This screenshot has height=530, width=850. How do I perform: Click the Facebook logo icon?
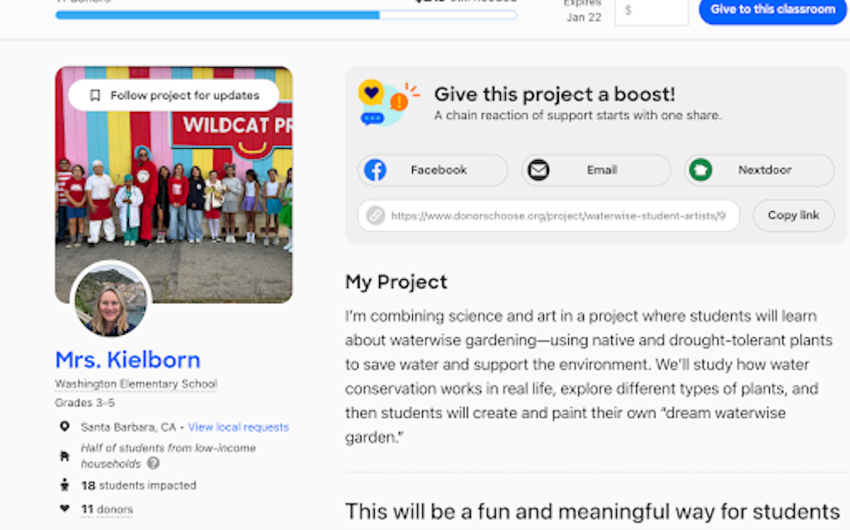(x=375, y=170)
